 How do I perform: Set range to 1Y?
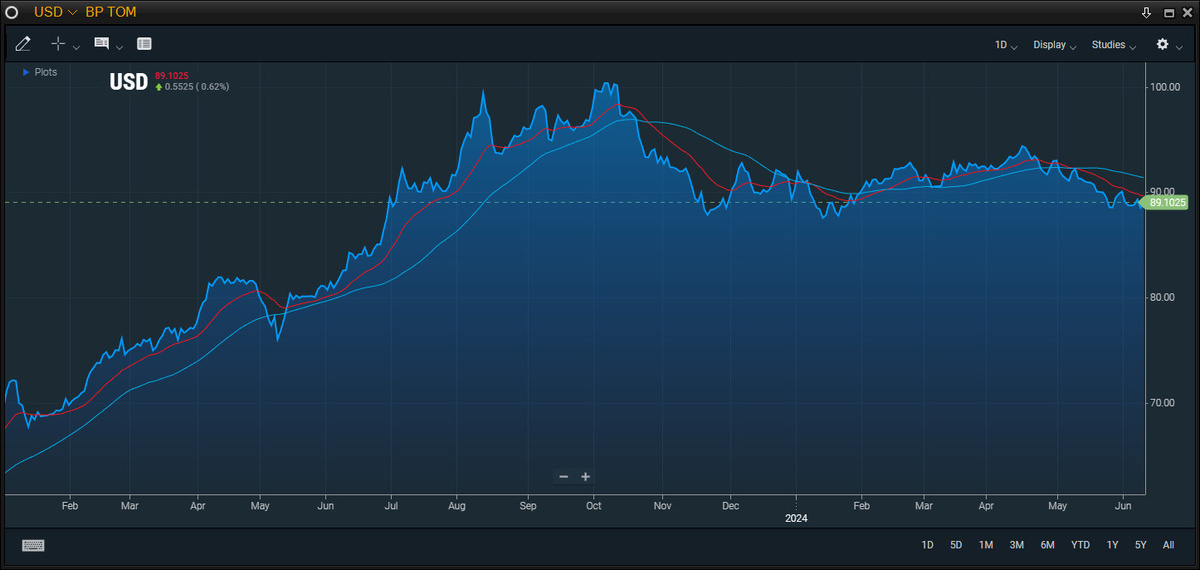pyautogui.click(x=1113, y=545)
